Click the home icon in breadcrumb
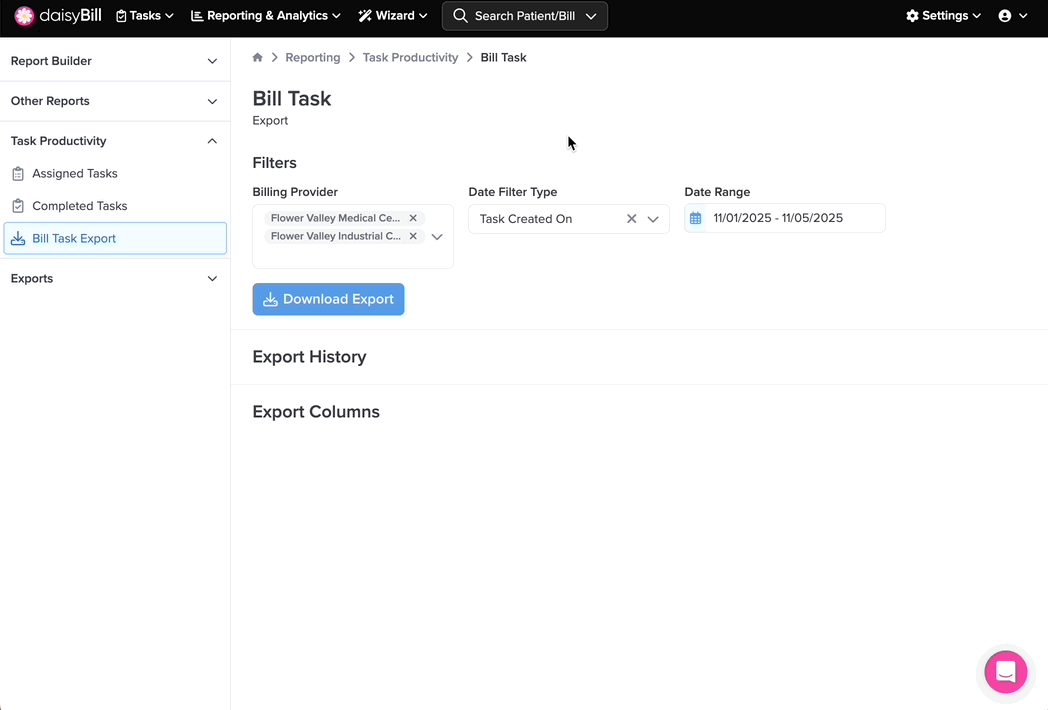This screenshot has width=1048, height=710. 258,58
